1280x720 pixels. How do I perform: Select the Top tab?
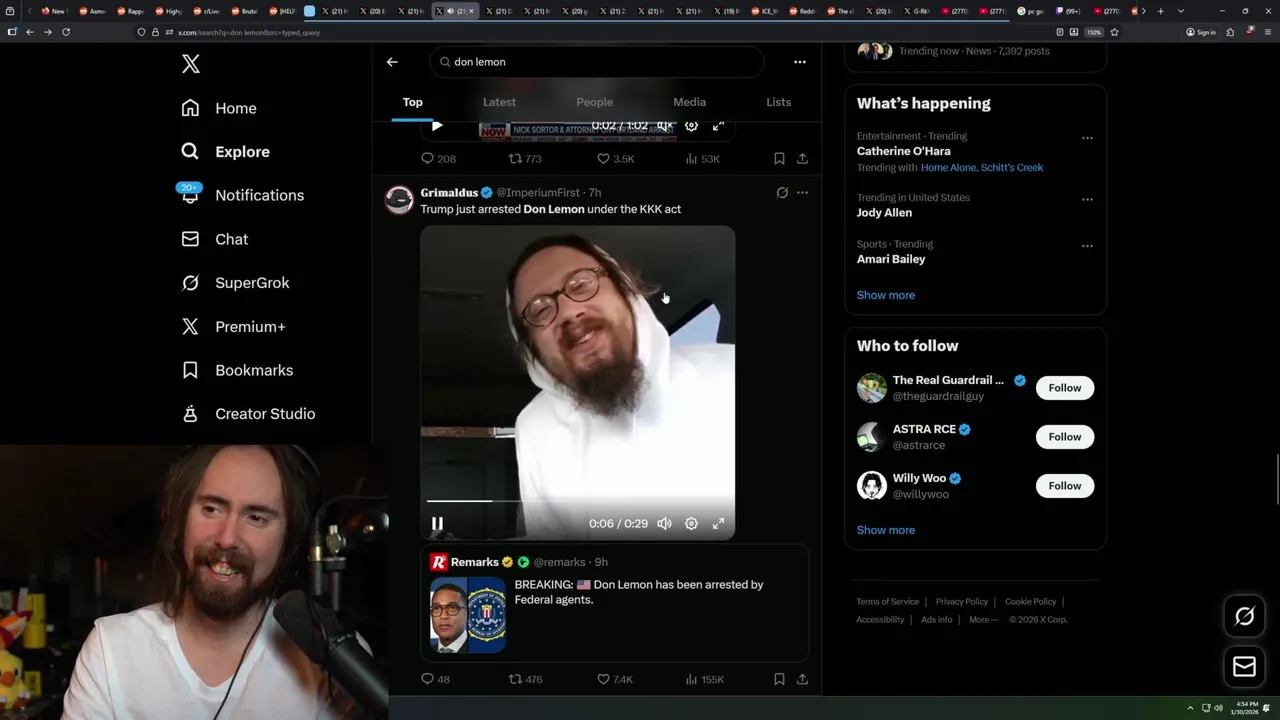(x=413, y=102)
